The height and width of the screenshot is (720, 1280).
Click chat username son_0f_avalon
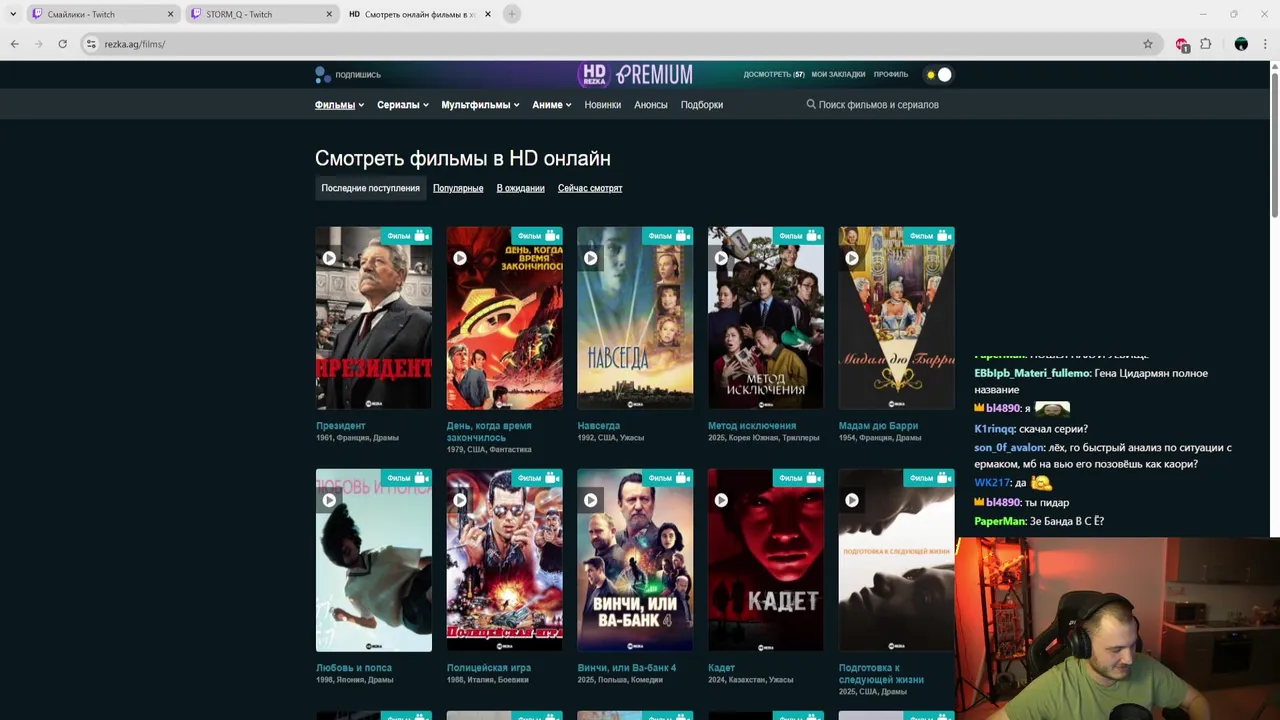coord(1009,448)
